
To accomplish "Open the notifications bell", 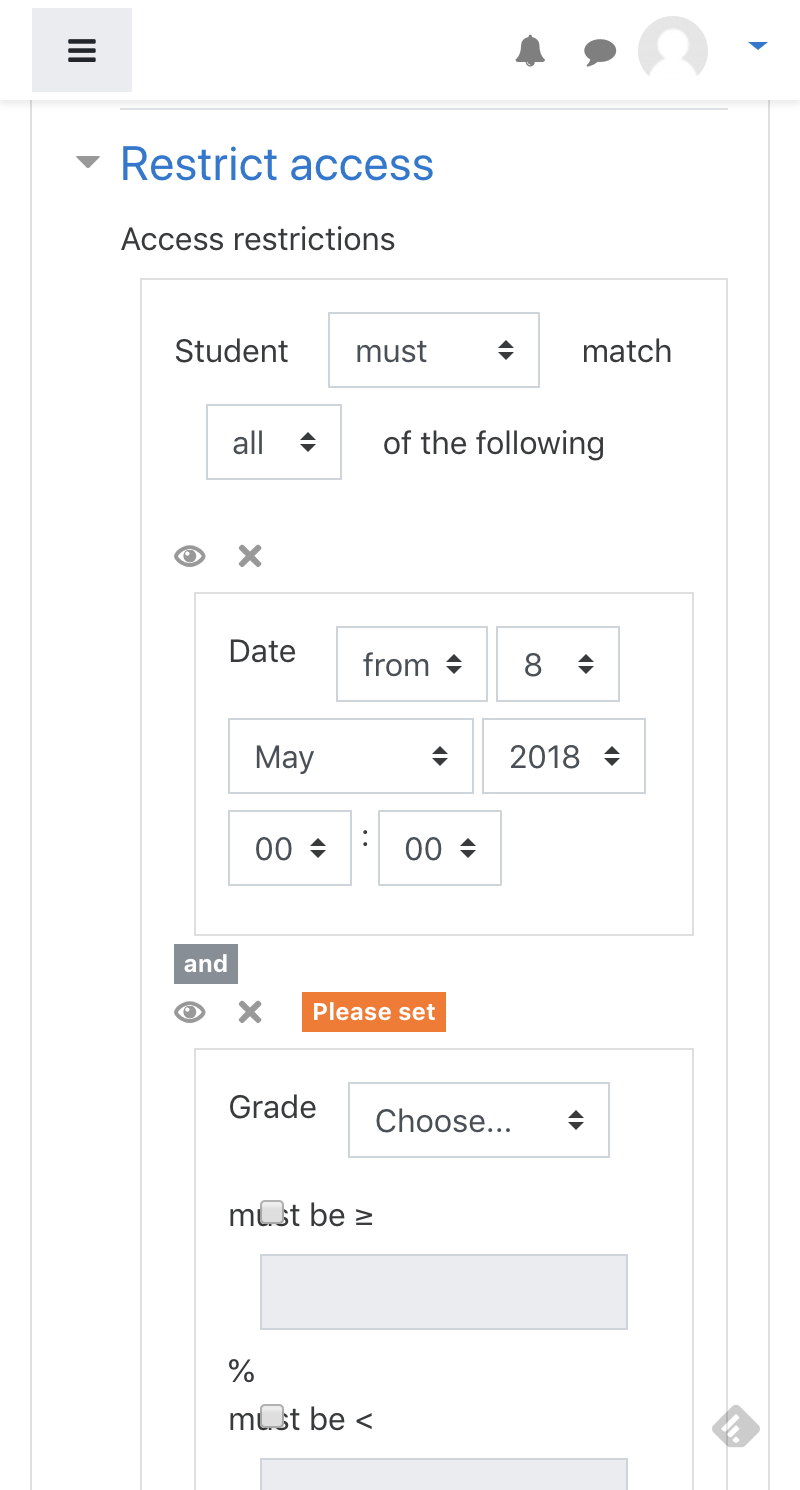I will 530,50.
